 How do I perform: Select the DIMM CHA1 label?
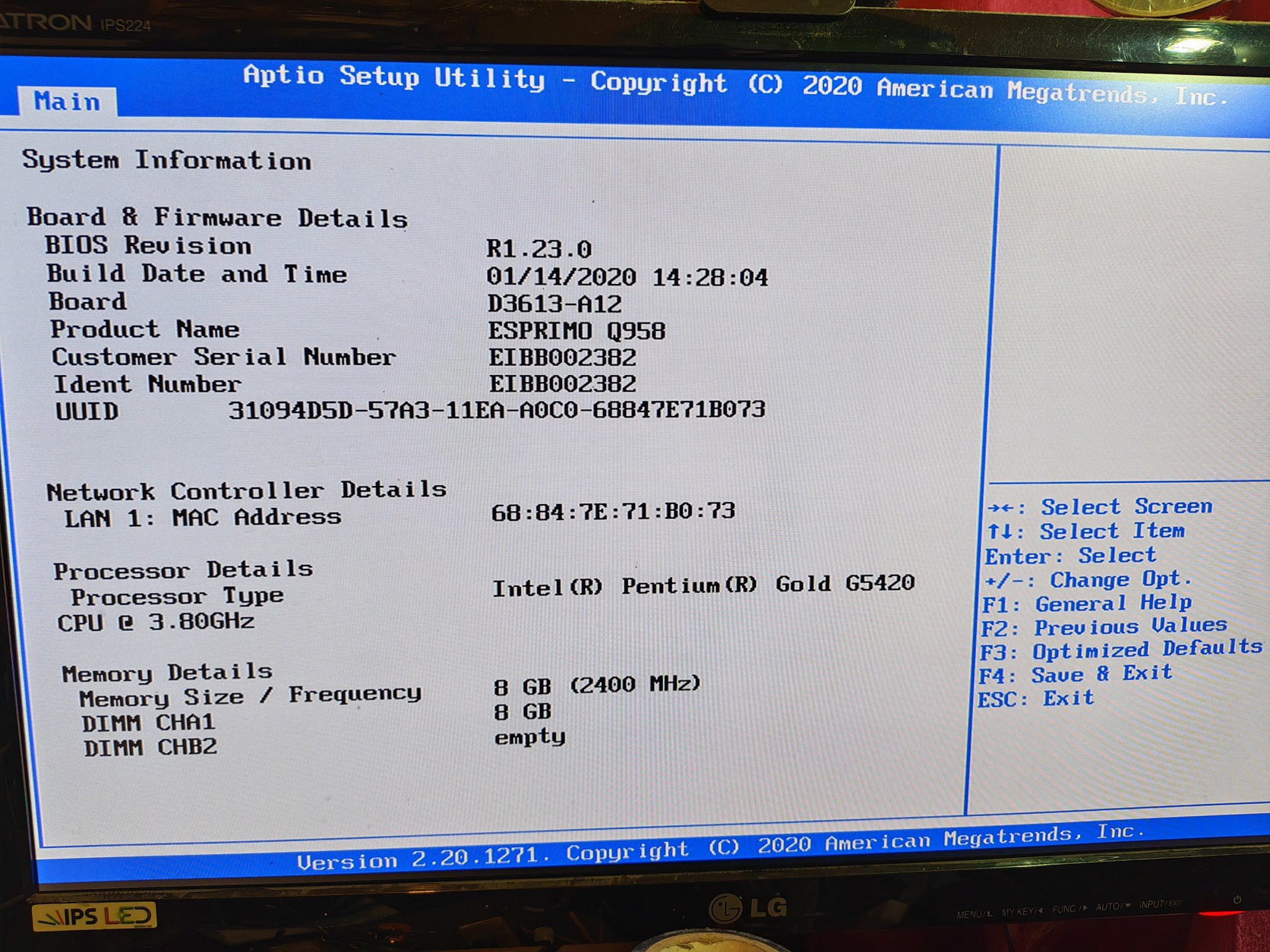149,722
